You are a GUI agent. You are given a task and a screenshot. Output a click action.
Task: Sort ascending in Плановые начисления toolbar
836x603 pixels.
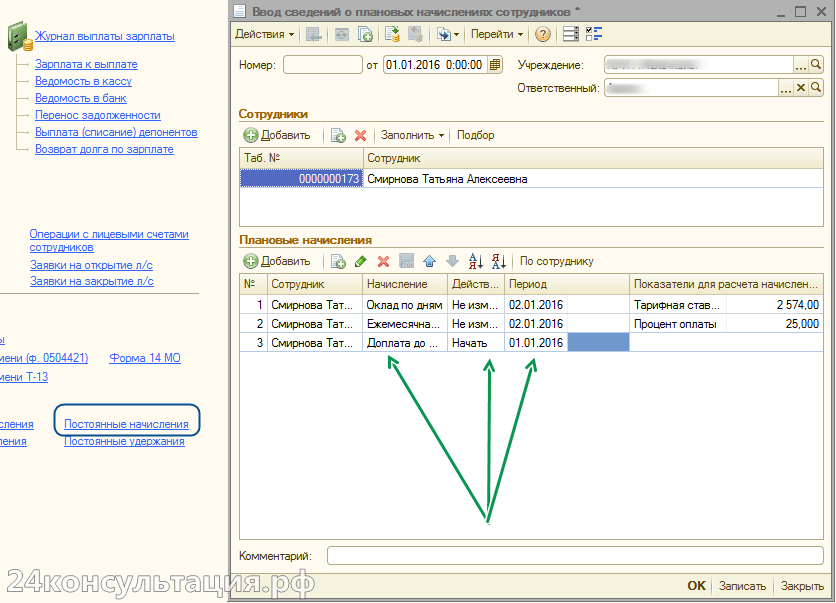[x=476, y=261]
